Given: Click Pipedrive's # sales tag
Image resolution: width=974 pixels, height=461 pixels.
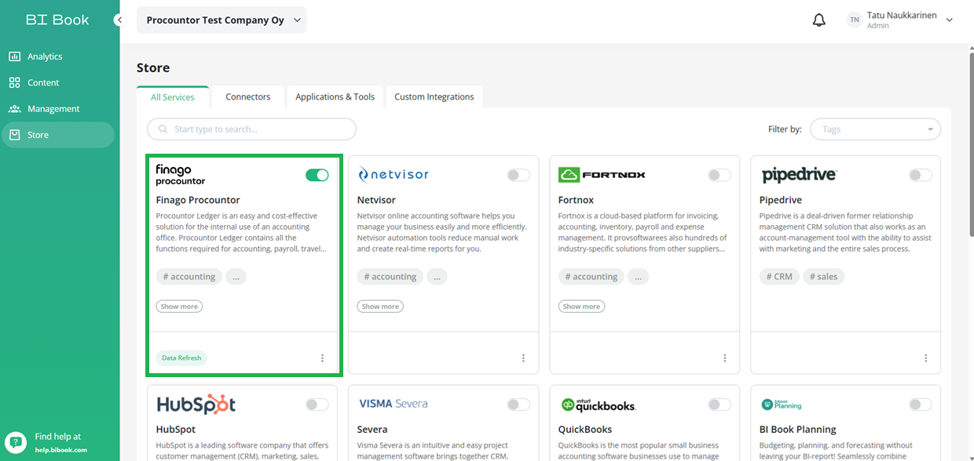Looking at the screenshot, I should click(824, 276).
